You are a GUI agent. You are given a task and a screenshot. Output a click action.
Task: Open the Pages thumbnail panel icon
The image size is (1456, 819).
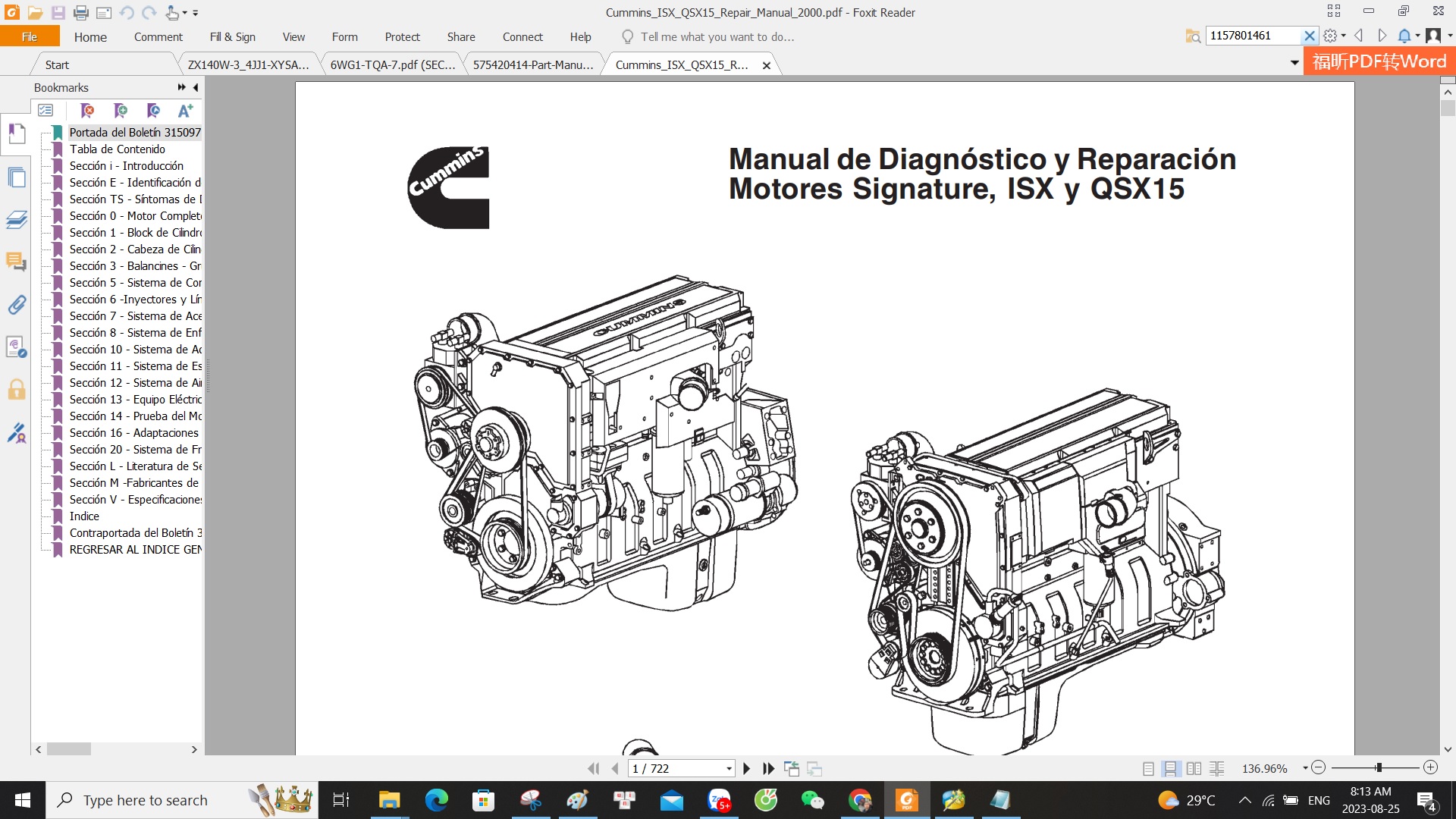16,178
